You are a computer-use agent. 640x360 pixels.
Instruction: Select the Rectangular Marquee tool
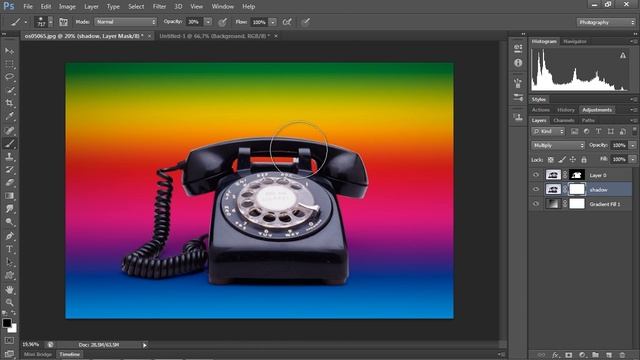[x=9, y=64]
